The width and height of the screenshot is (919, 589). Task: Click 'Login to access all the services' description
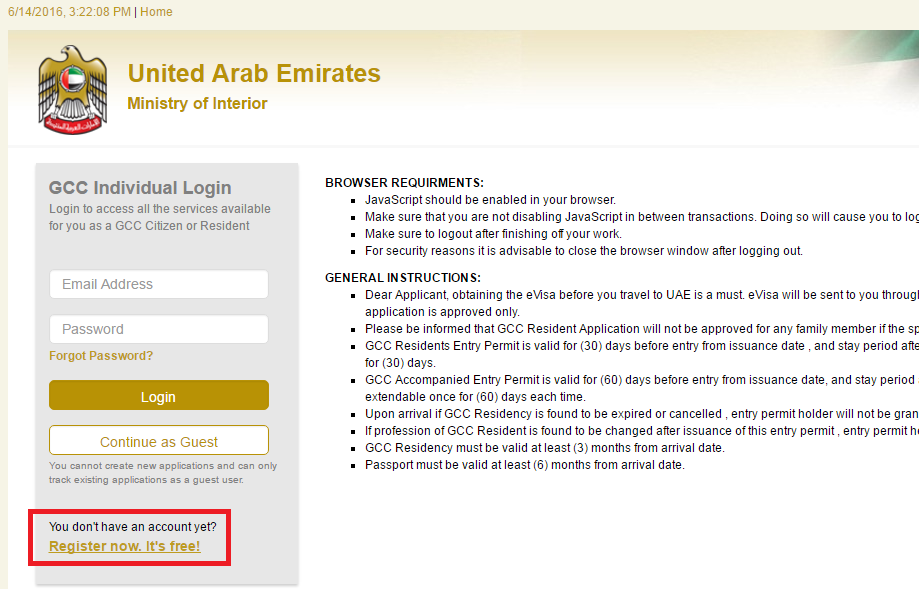(159, 217)
